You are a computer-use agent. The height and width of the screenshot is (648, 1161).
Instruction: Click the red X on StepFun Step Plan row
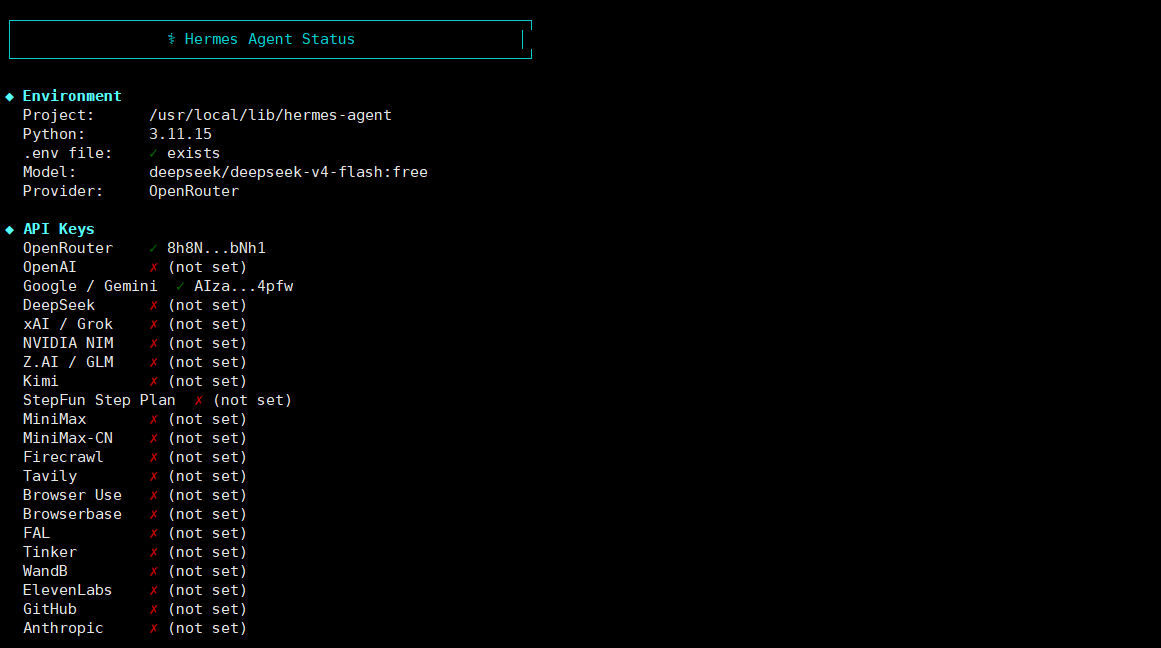tap(198, 401)
